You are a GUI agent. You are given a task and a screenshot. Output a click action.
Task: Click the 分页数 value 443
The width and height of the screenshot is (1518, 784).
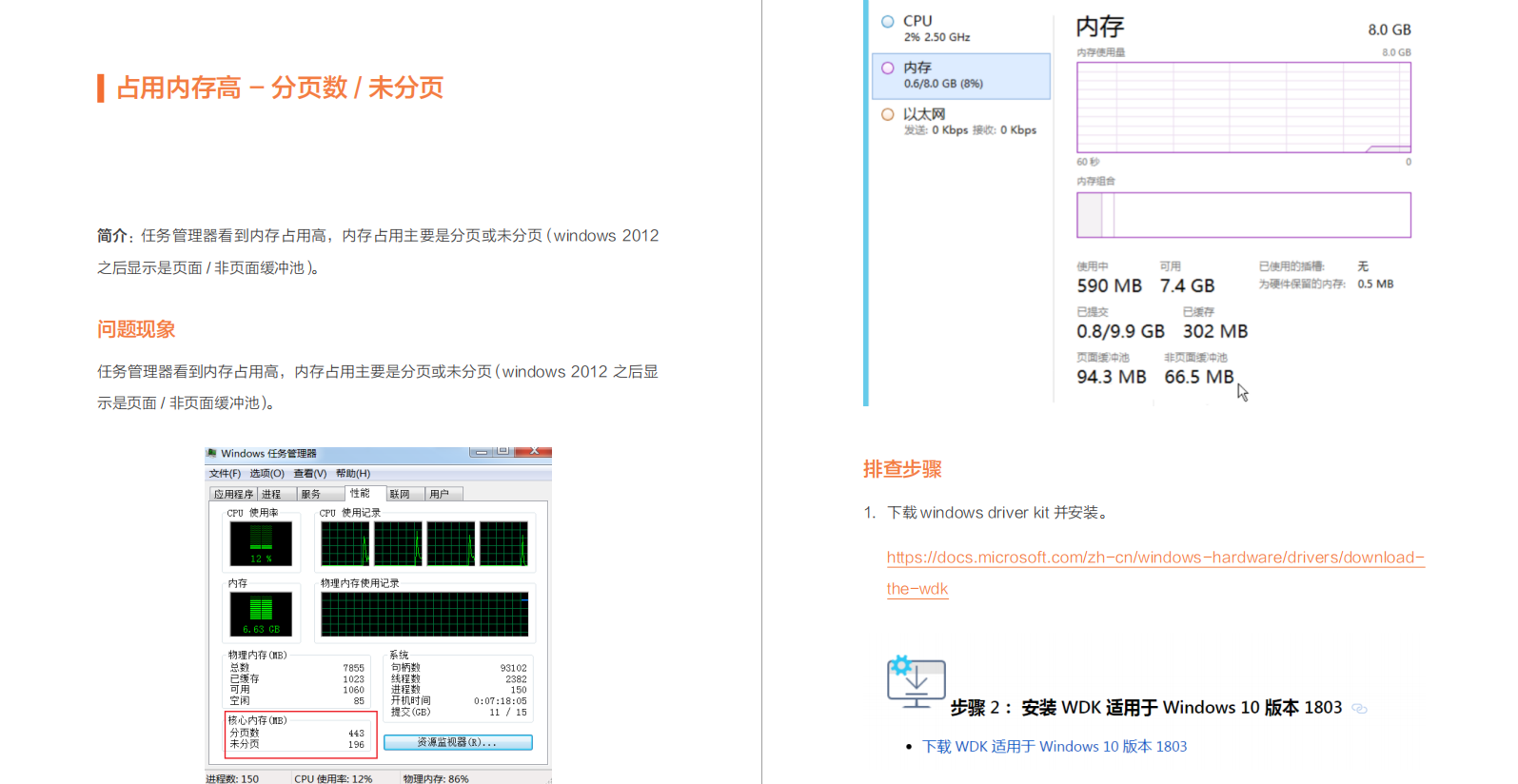point(356,734)
